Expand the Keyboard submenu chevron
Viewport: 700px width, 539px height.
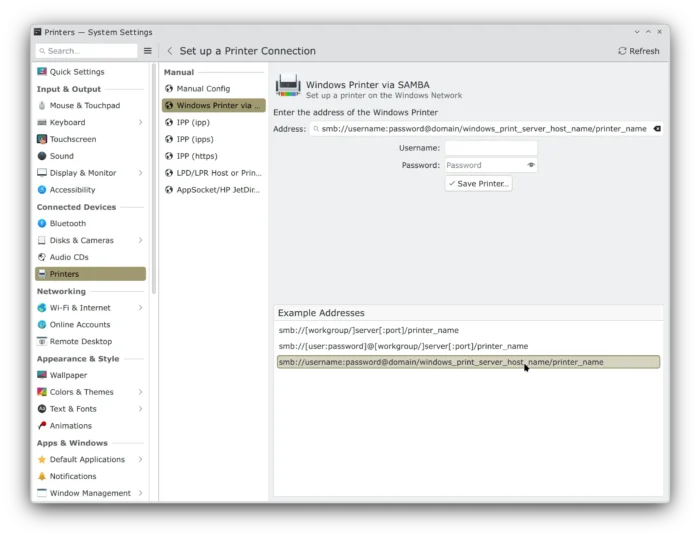coord(141,122)
